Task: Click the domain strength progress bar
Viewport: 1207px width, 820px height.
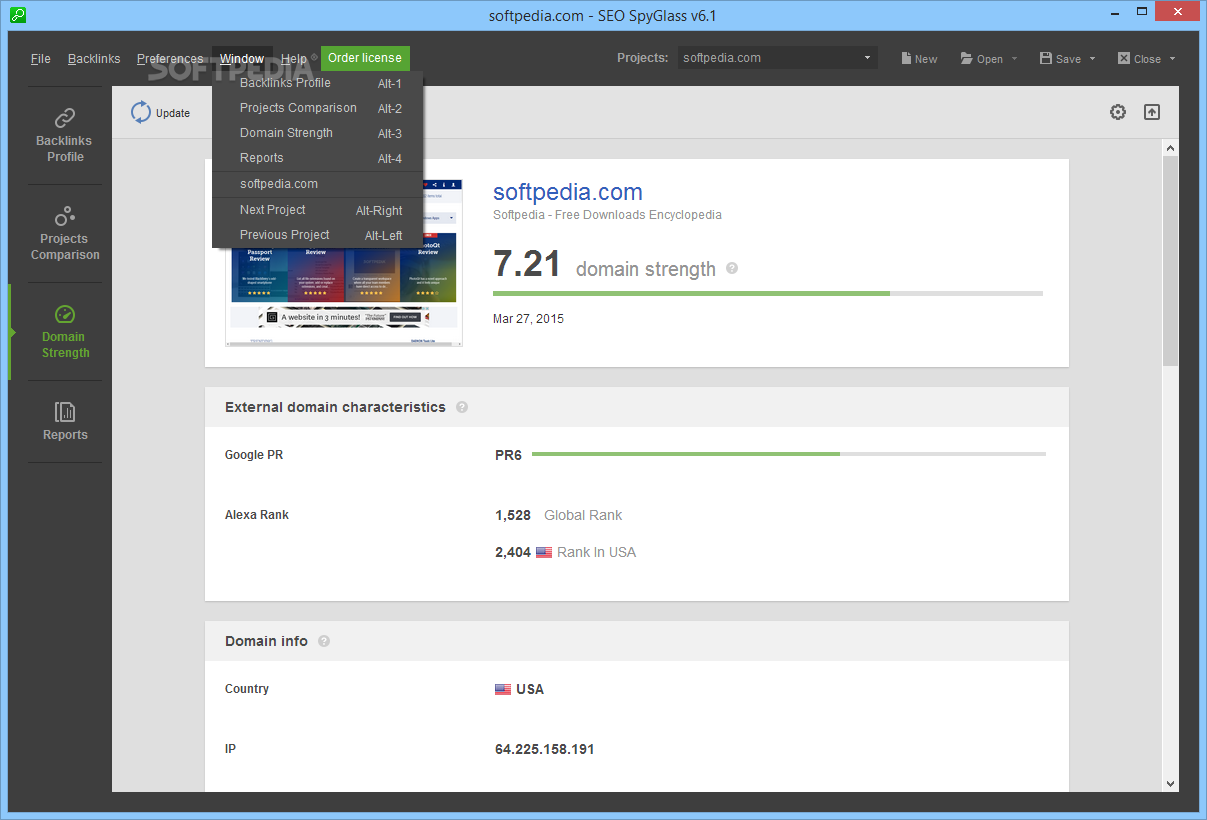Action: [x=768, y=293]
